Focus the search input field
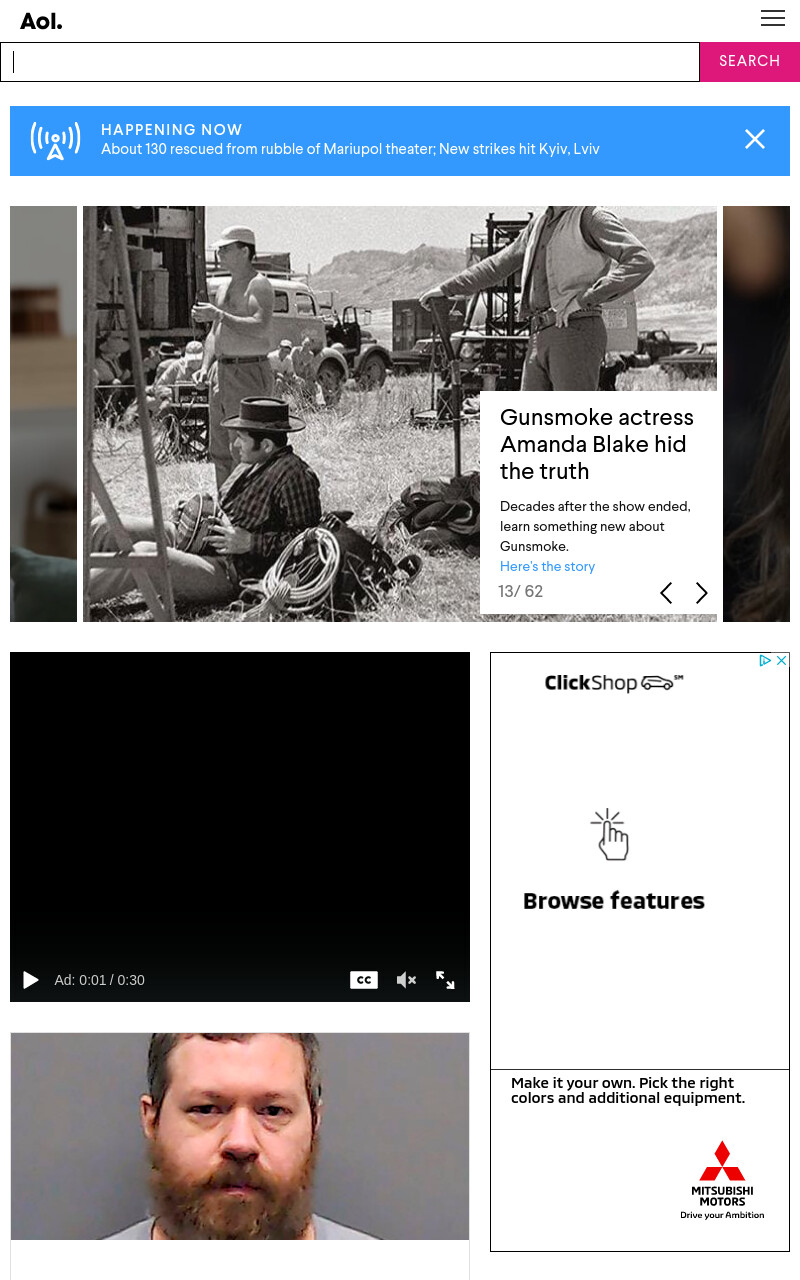 click(x=350, y=62)
